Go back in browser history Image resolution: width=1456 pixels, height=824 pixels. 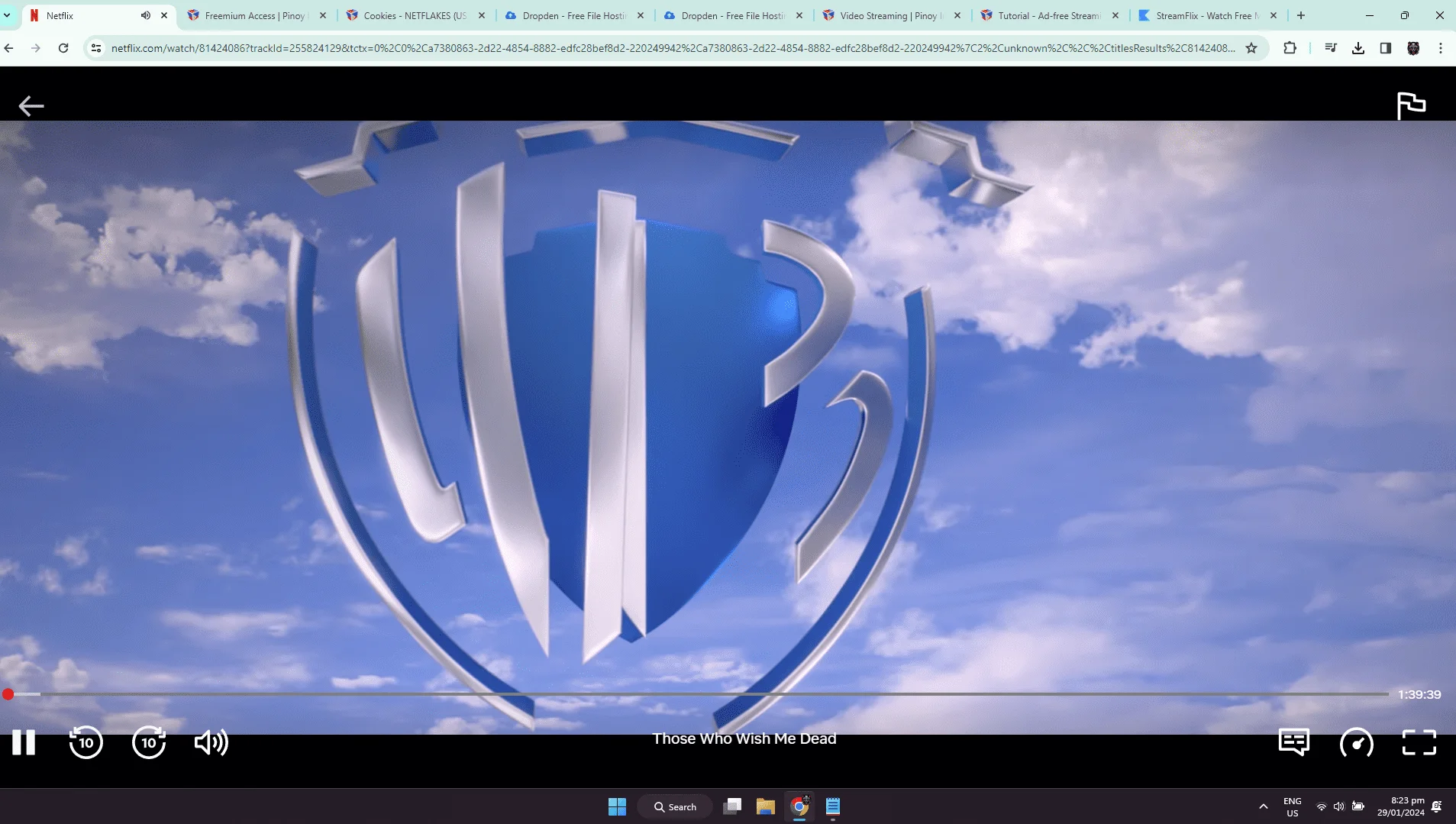[x=9, y=48]
